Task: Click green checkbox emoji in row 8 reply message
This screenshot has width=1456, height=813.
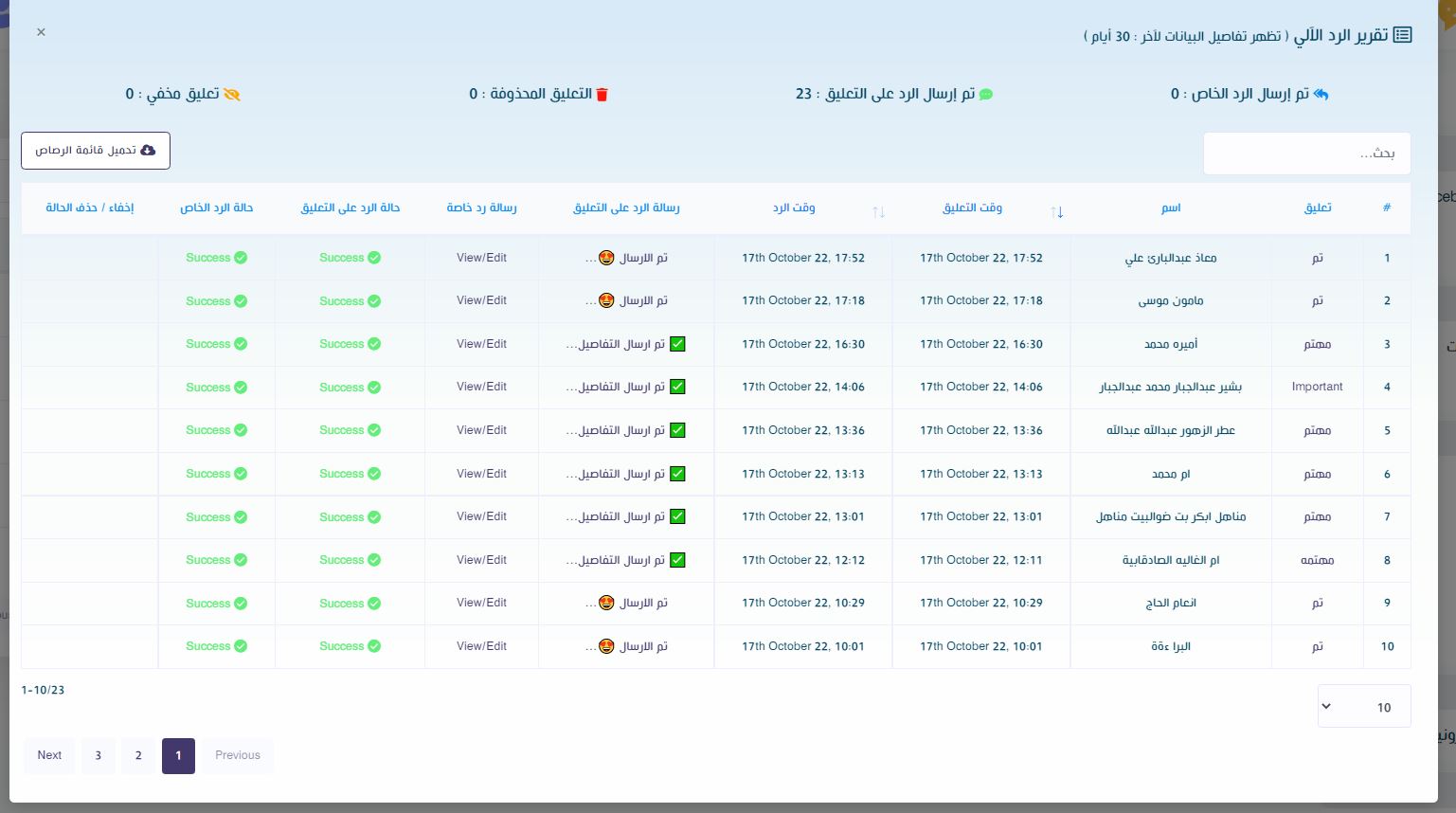Action: [677, 560]
